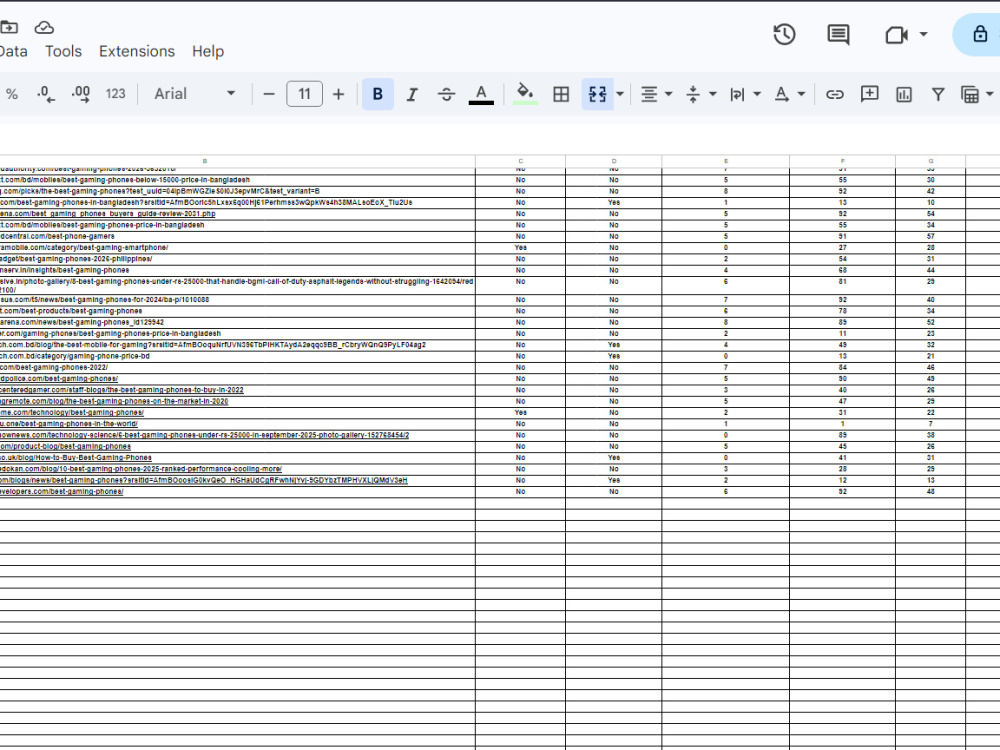Viewport: 1000px width, 750px height.
Task: Click the vertical align icon
Action: pos(693,94)
